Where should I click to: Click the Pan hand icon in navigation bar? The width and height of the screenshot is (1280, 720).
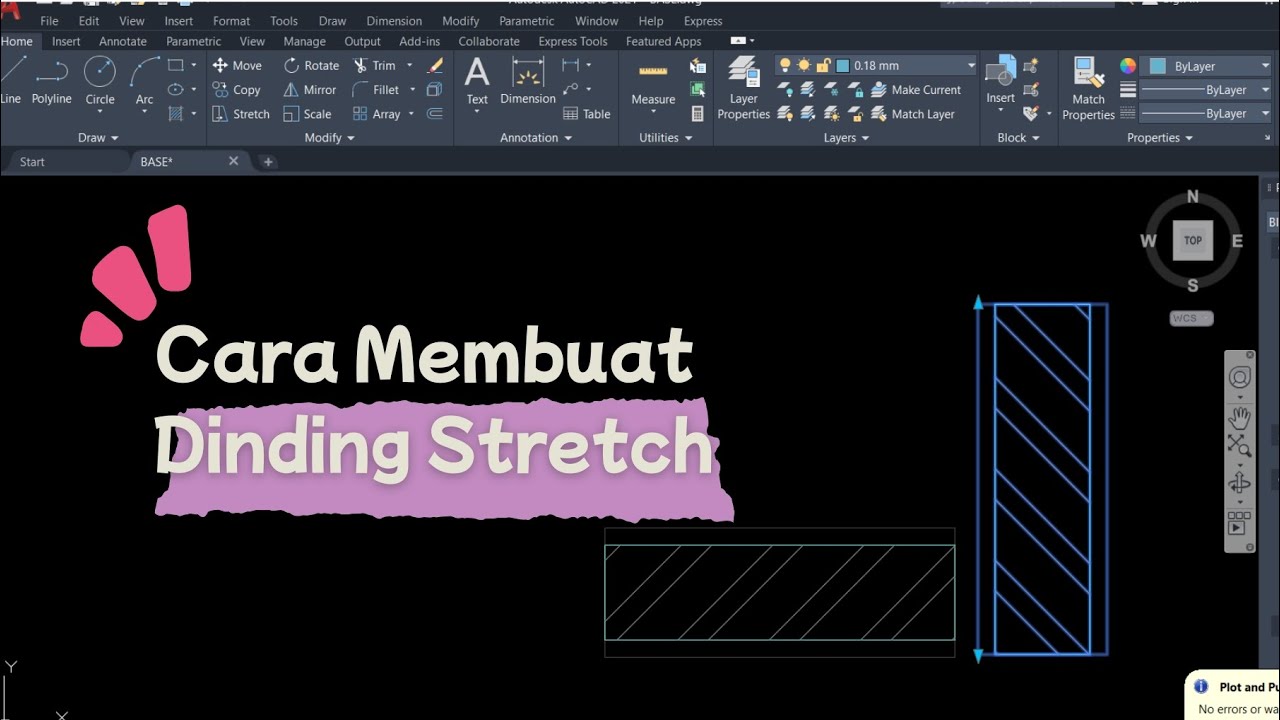tap(1240, 418)
